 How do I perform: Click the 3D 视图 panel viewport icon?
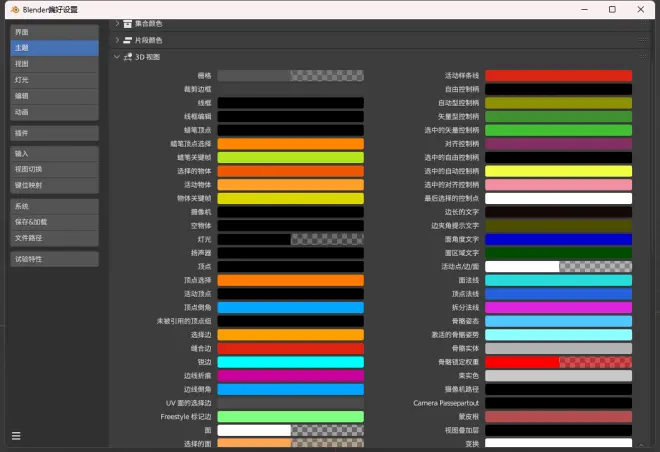pyautogui.click(x=128, y=57)
